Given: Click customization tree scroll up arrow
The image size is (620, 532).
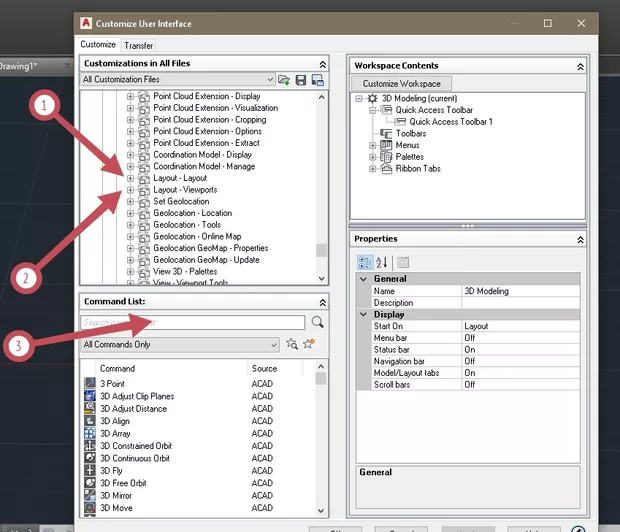Looking at the screenshot, I should [321, 97].
